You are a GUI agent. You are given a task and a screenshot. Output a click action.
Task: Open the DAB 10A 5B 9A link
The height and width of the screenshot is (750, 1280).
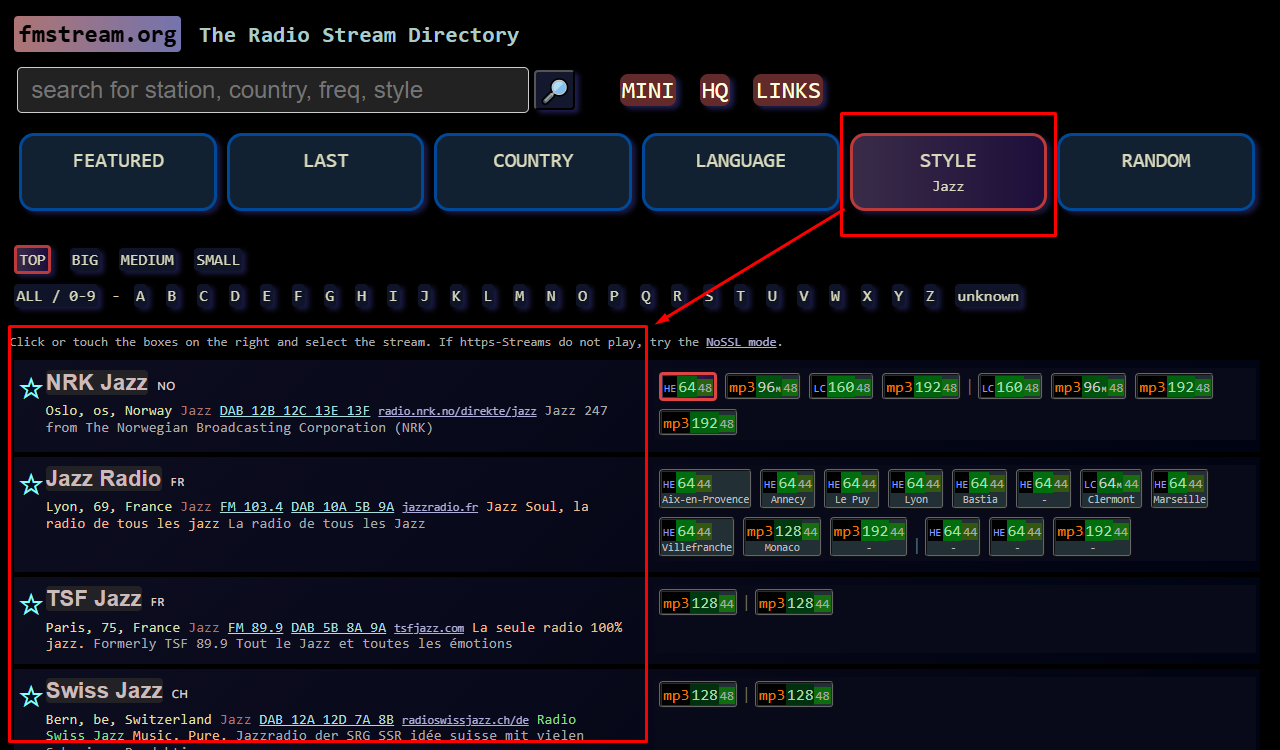(343, 507)
